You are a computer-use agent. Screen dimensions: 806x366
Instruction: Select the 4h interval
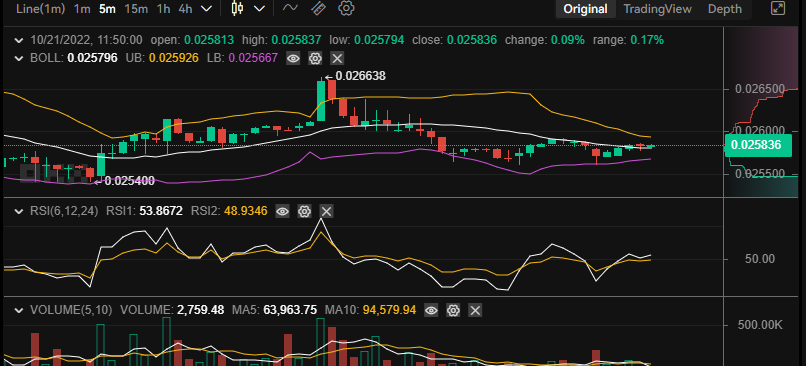186,9
